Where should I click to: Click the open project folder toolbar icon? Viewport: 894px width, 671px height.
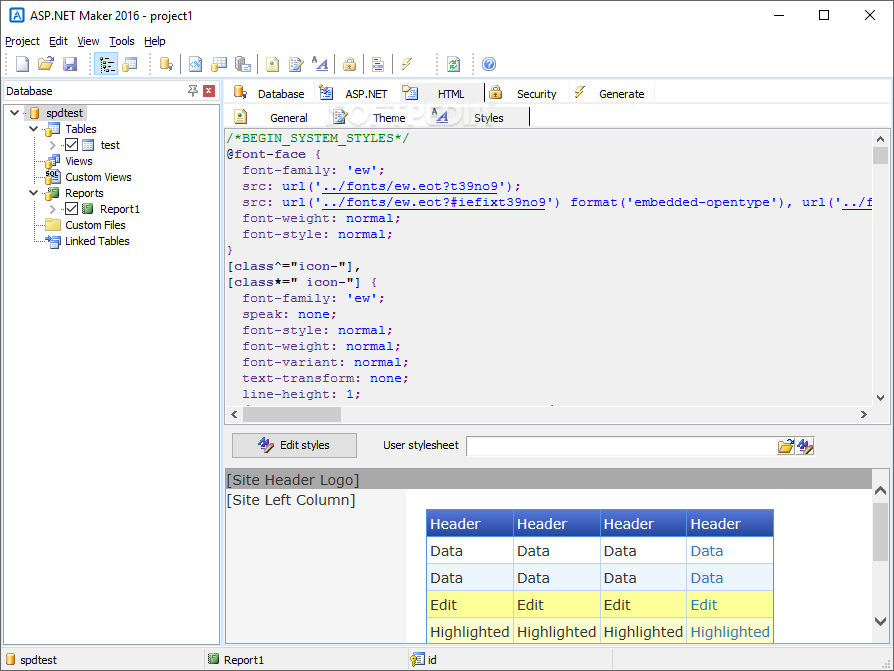click(46, 64)
